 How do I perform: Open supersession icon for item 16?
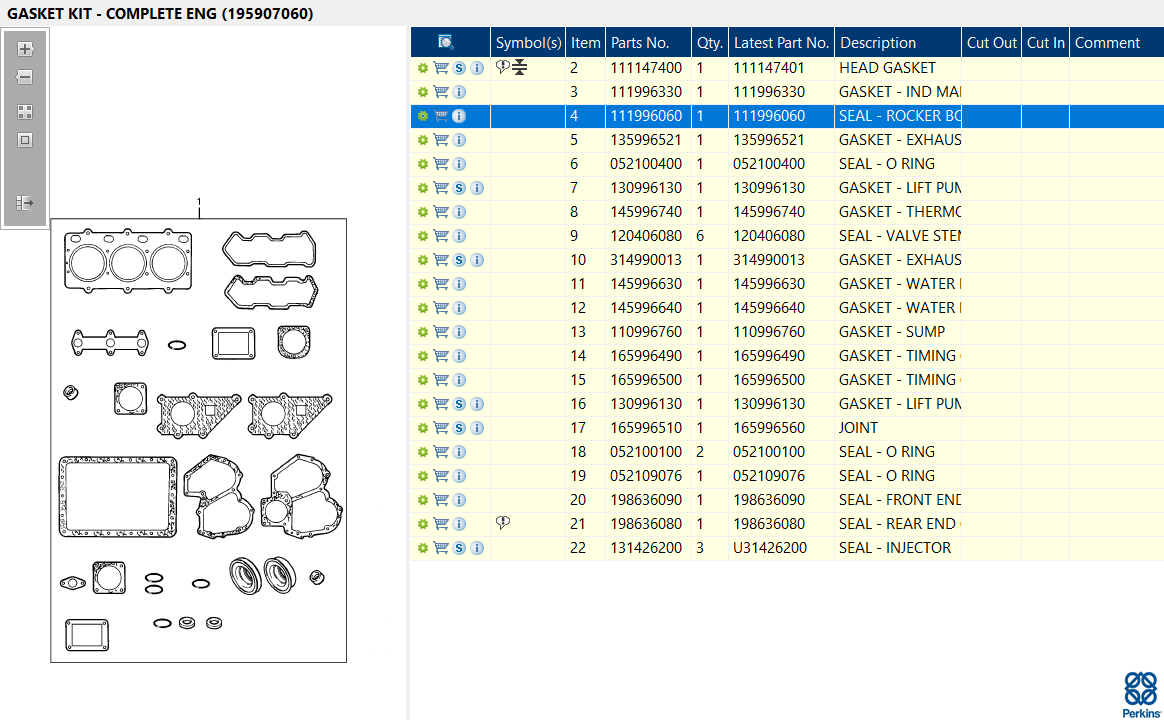[460, 404]
